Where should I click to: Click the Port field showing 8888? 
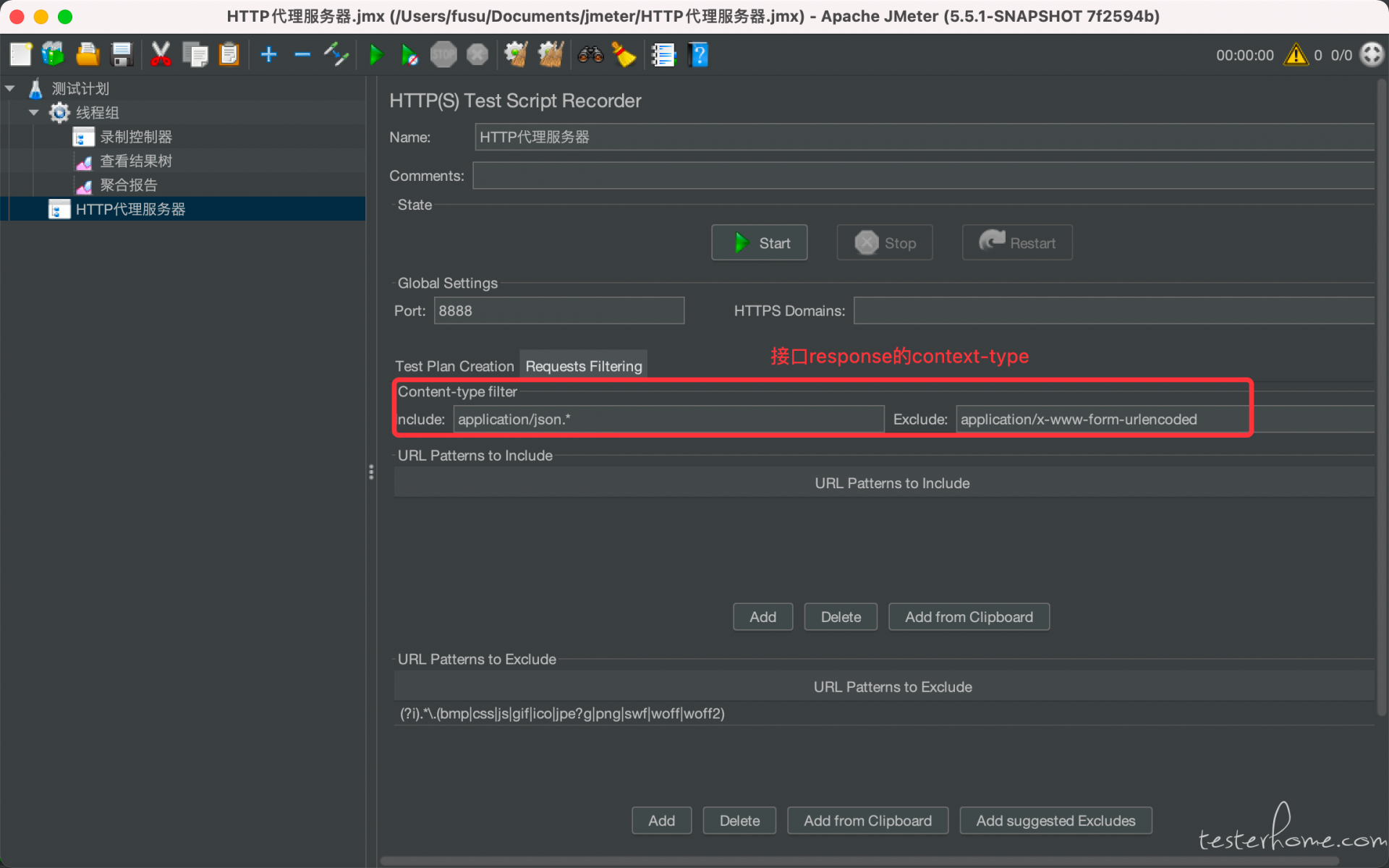[558, 311]
